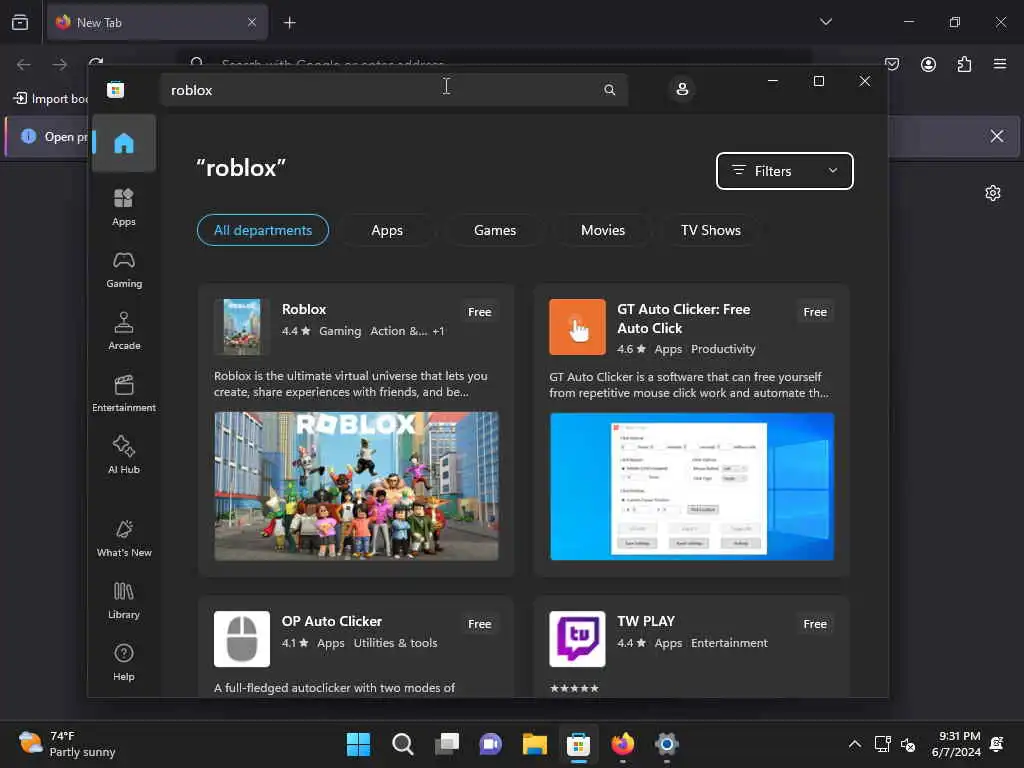This screenshot has width=1024, height=768.
Task: Click Free button on Roblox card
Action: coord(479,312)
